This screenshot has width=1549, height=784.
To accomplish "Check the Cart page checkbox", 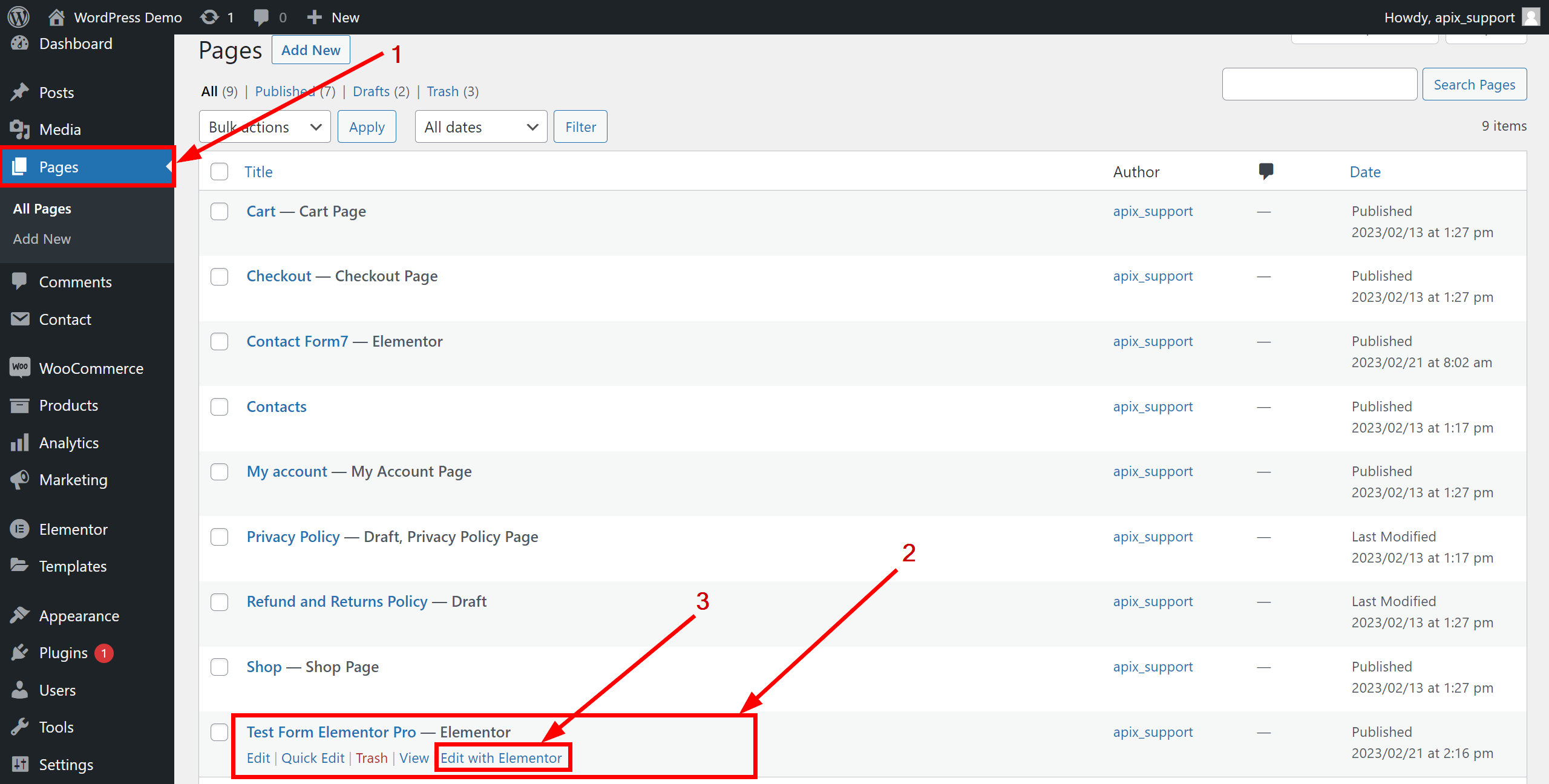I will tap(219, 212).
